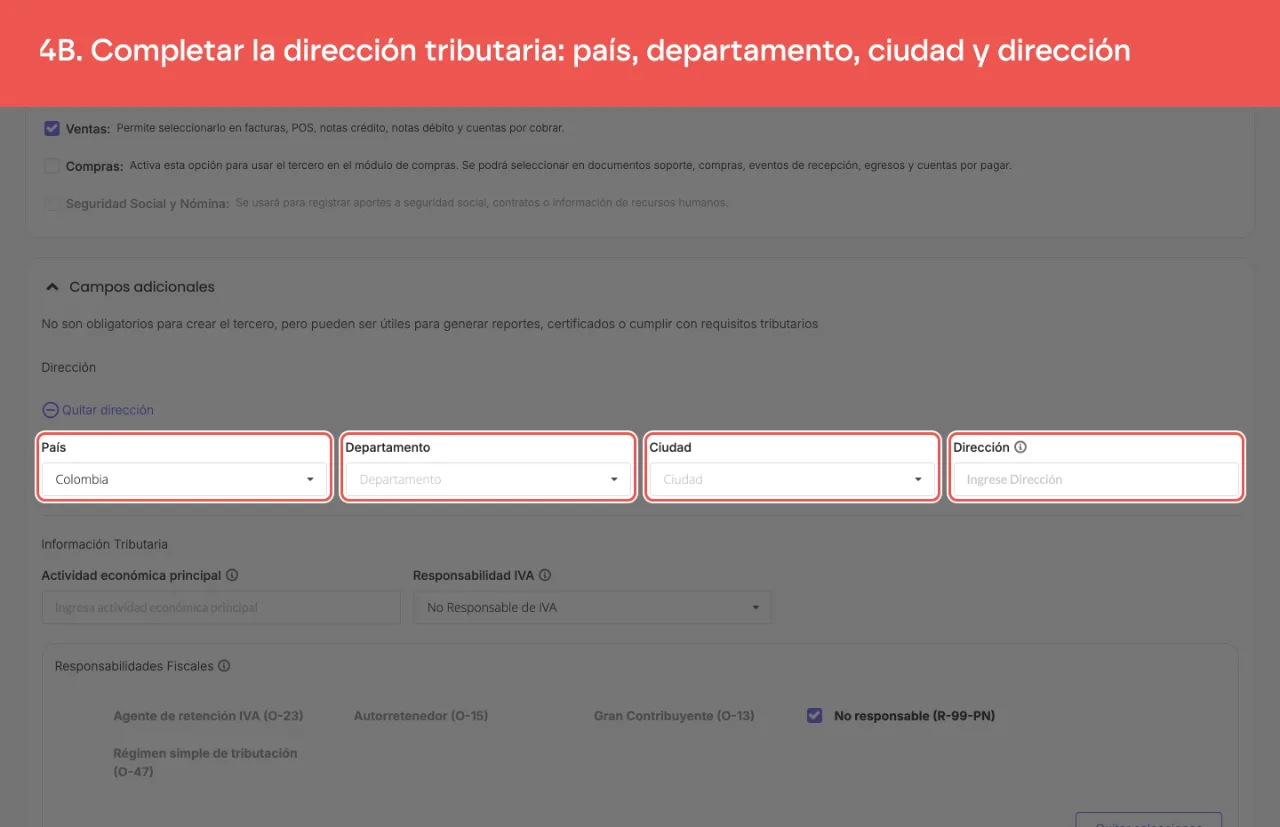The image size is (1280, 827).
Task: Click info icon next to Dirección label
Action: point(1021,448)
